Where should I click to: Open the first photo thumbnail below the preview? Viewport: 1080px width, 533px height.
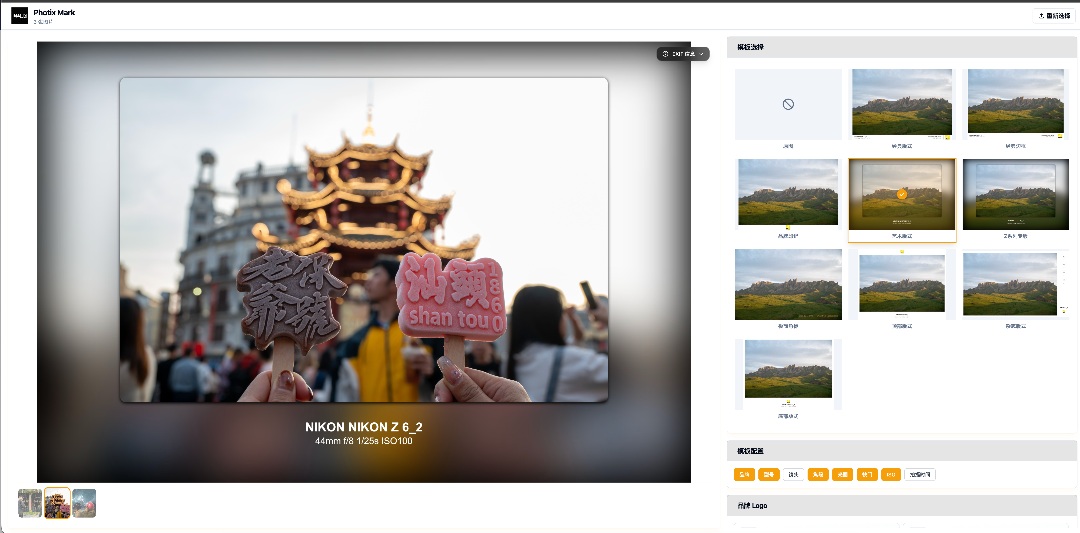(x=30, y=503)
